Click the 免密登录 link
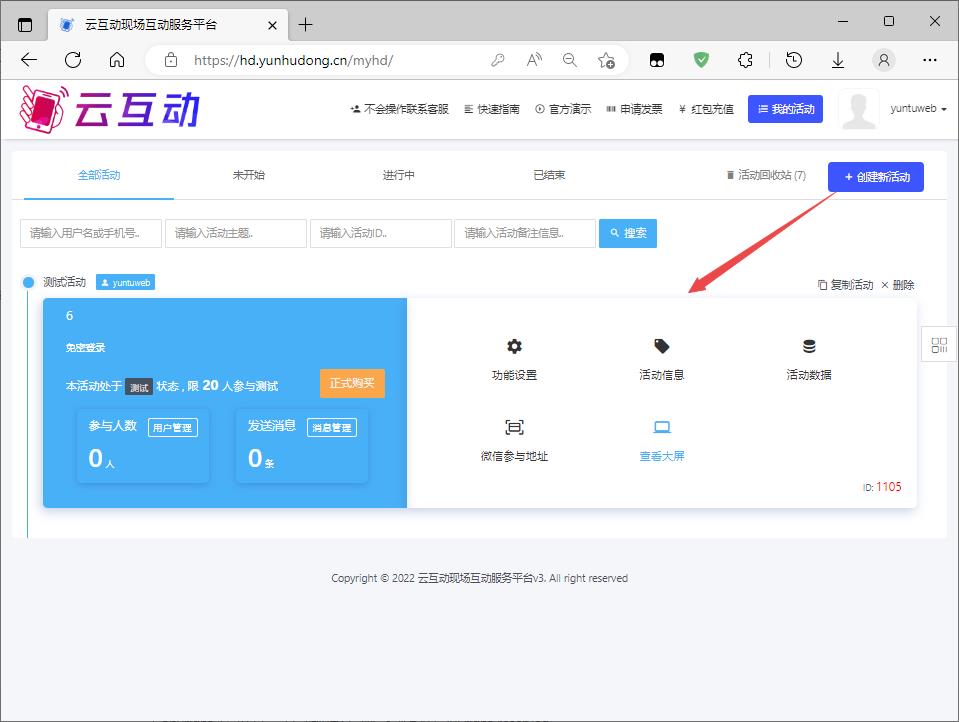The width and height of the screenshot is (959, 722). click(x=85, y=348)
